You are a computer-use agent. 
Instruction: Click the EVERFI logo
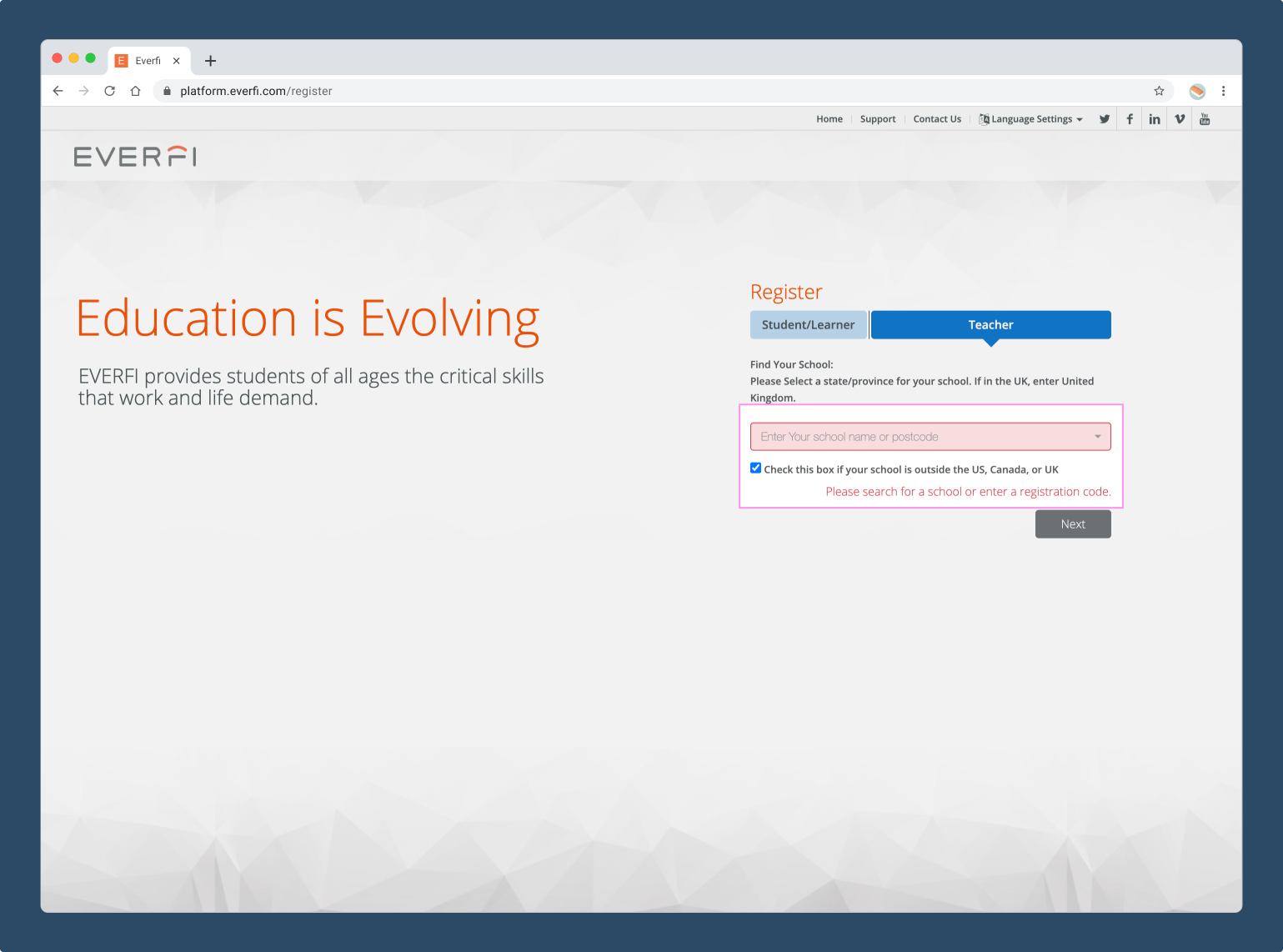pyautogui.click(x=135, y=157)
